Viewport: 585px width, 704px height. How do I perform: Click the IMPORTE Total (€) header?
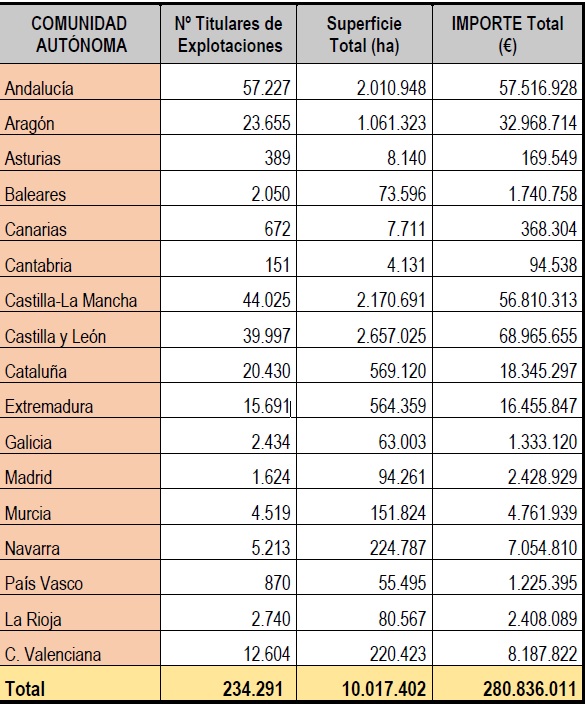(507, 34)
